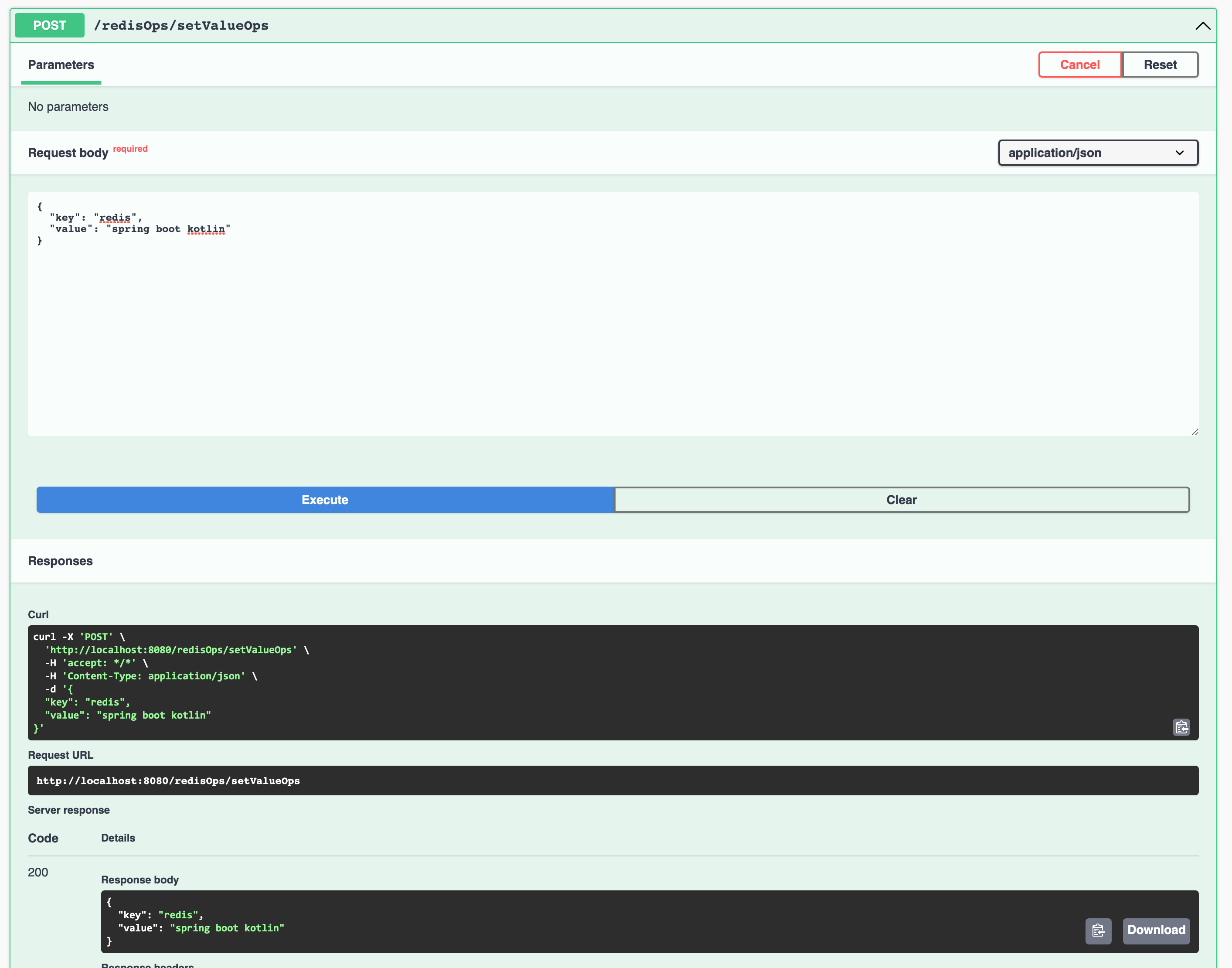Reset the request body to default
This screenshot has width=1232, height=968.
click(1160, 64)
